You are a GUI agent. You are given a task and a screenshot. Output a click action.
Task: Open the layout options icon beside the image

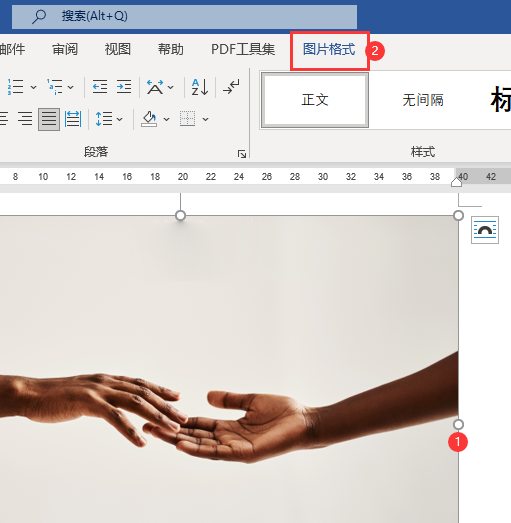pyautogui.click(x=485, y=230)
